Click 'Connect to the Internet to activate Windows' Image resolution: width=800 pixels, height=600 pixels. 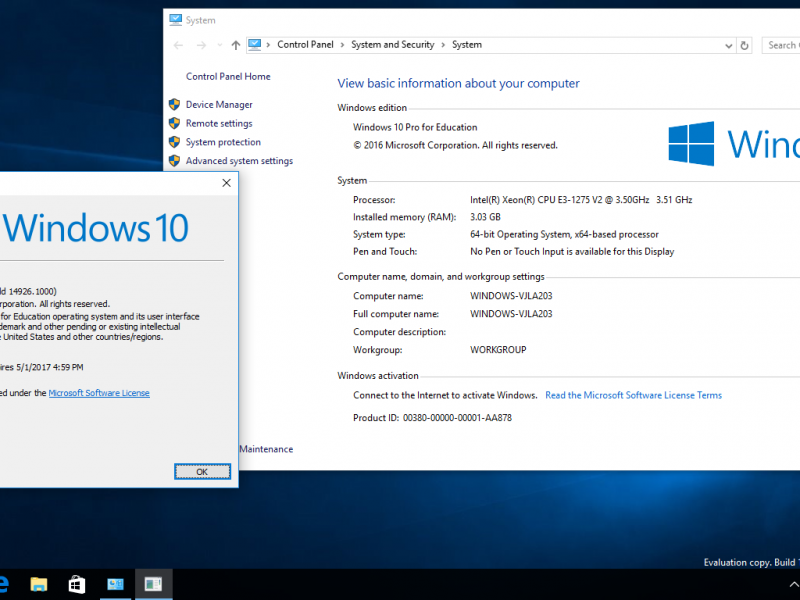(445, 395)
